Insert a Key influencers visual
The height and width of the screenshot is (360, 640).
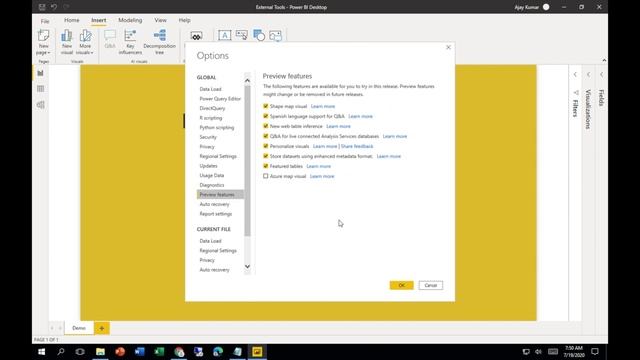(x=130, y=42)
